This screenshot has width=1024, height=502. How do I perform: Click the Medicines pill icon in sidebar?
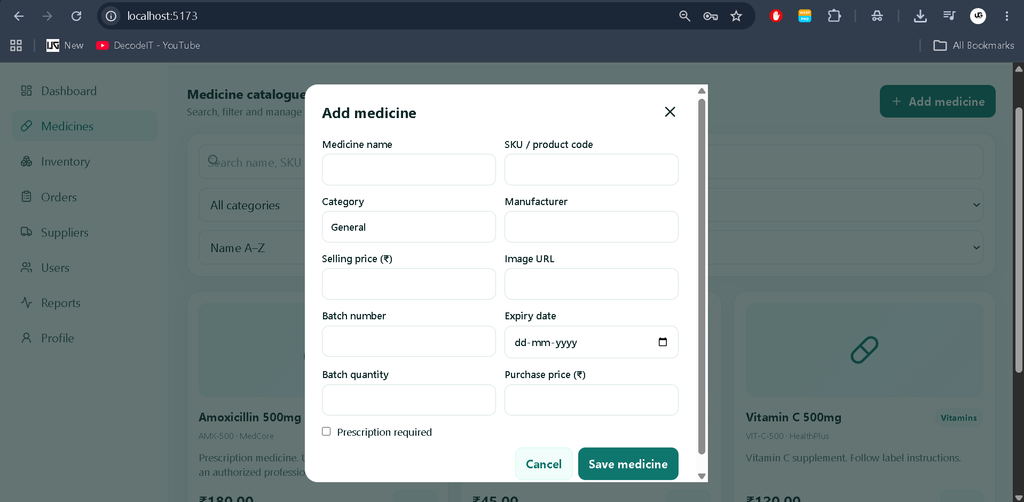point(26,126)
